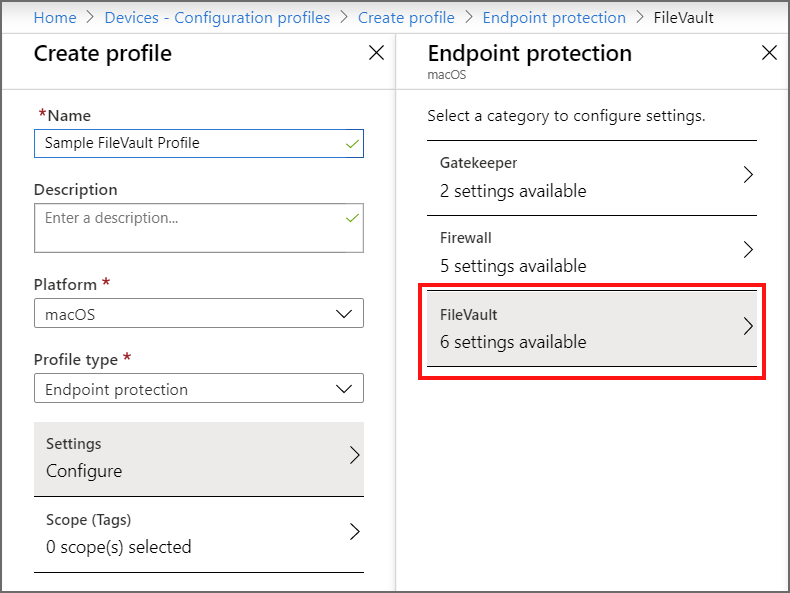Go to Home breadcrumb

55,18
